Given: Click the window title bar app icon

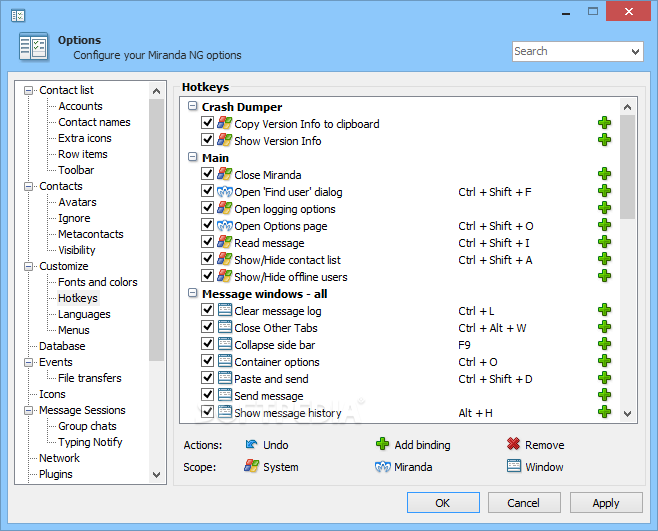Looking at the screenshot, I should [x=18, y=16].
